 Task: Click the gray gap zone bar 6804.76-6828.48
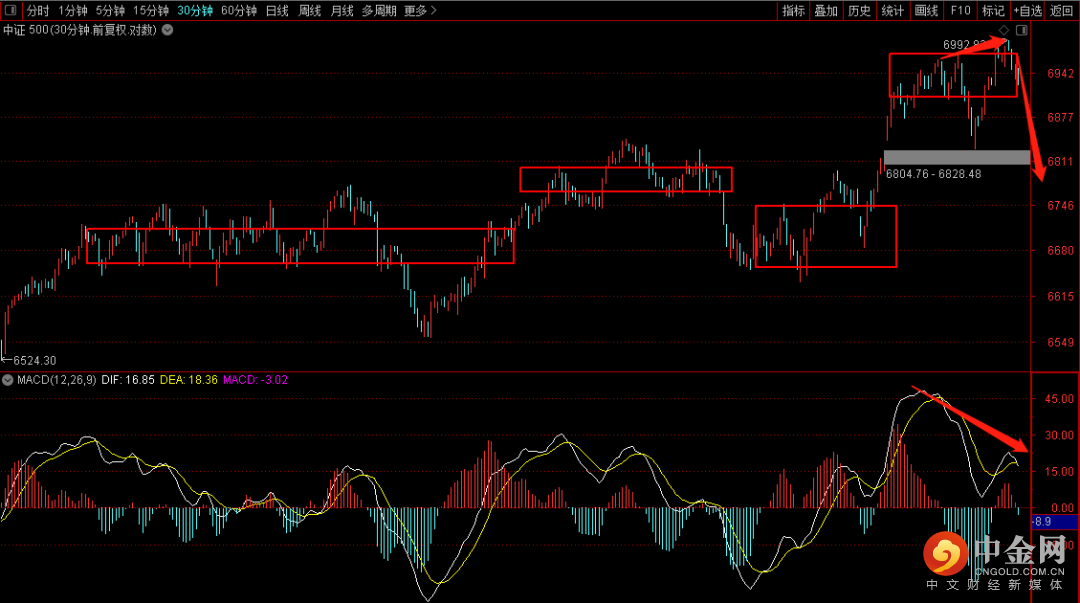pos(956,157)
